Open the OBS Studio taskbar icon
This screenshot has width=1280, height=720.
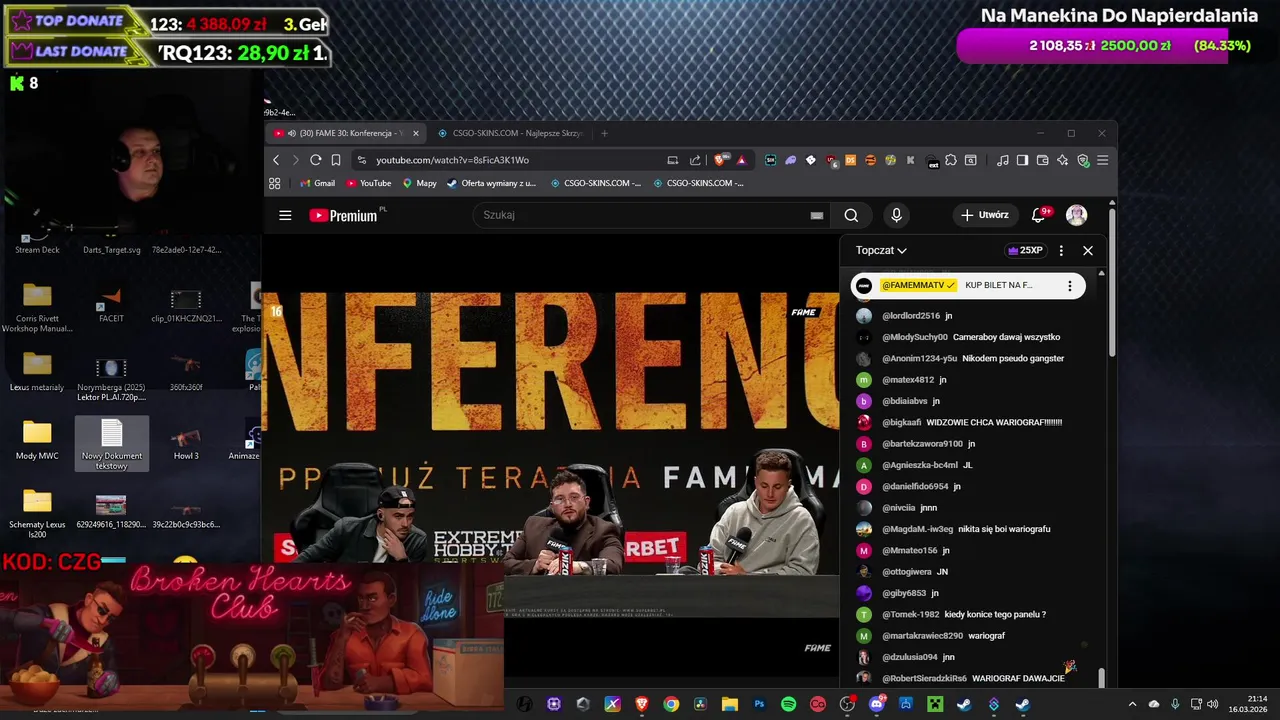pyautogui.click(x=847, y=704)
